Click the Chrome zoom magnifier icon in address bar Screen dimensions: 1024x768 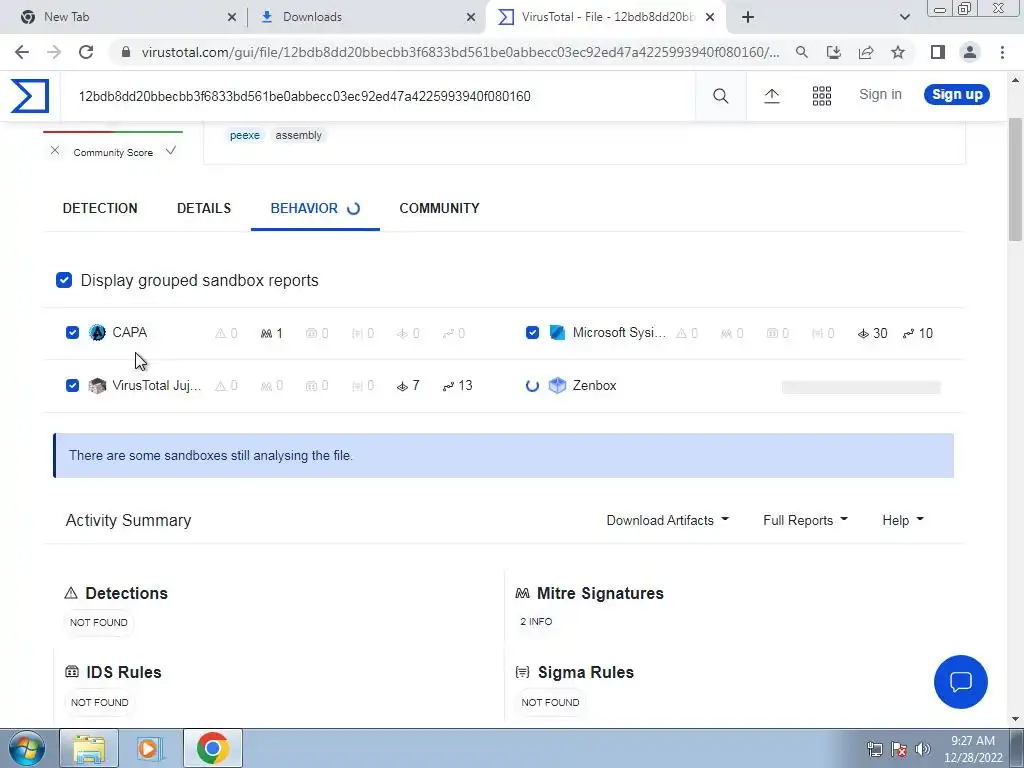point(801,52)
